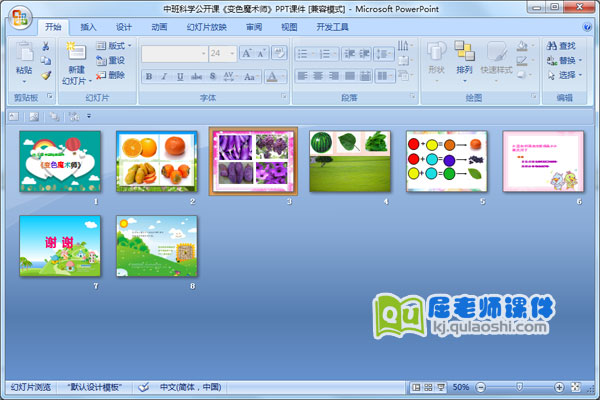Click the Numbering list icon
This screenshot has width=600, height=400.
324,54
